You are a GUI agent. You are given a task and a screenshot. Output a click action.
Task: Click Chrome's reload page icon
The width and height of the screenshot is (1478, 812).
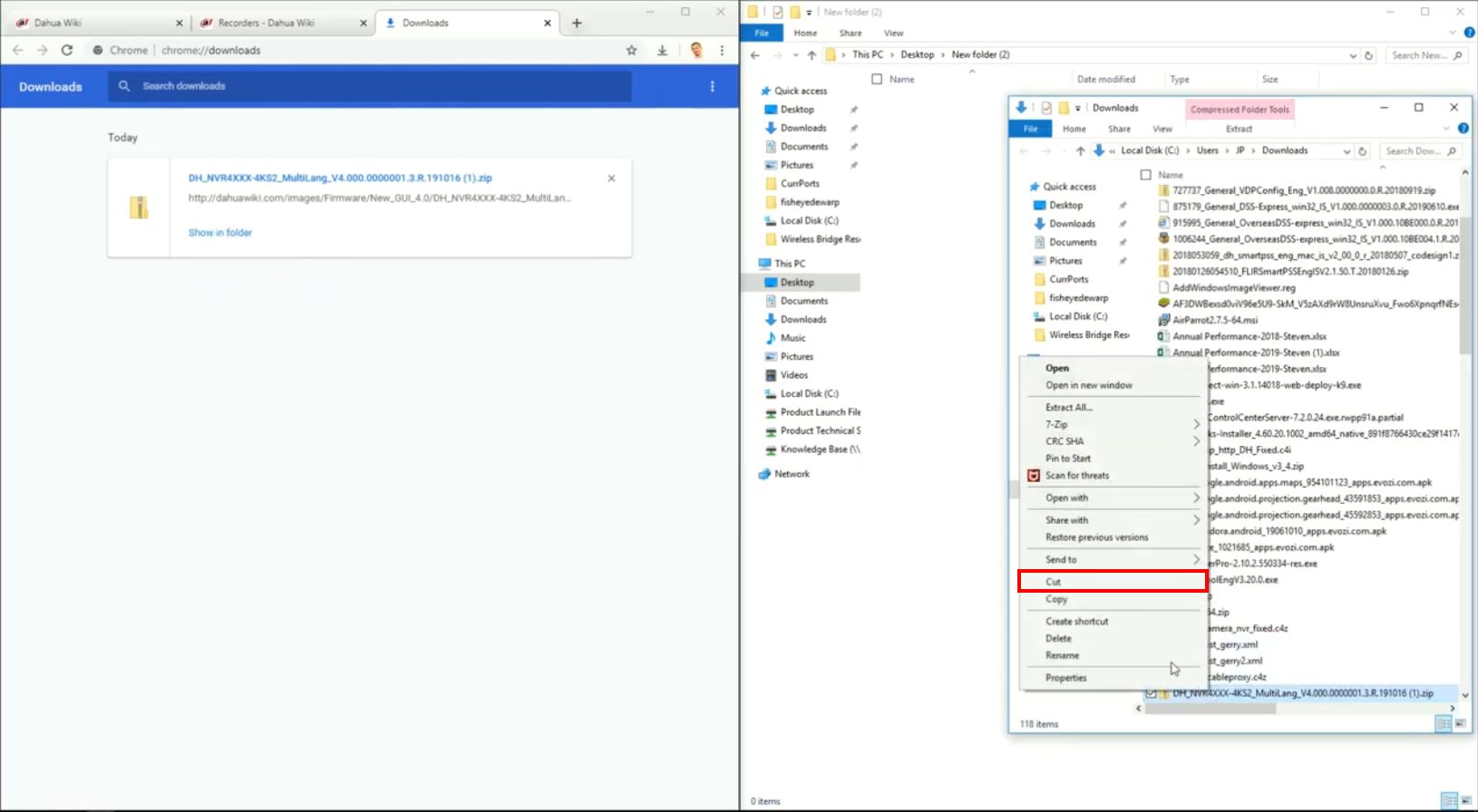coord(66,50)
